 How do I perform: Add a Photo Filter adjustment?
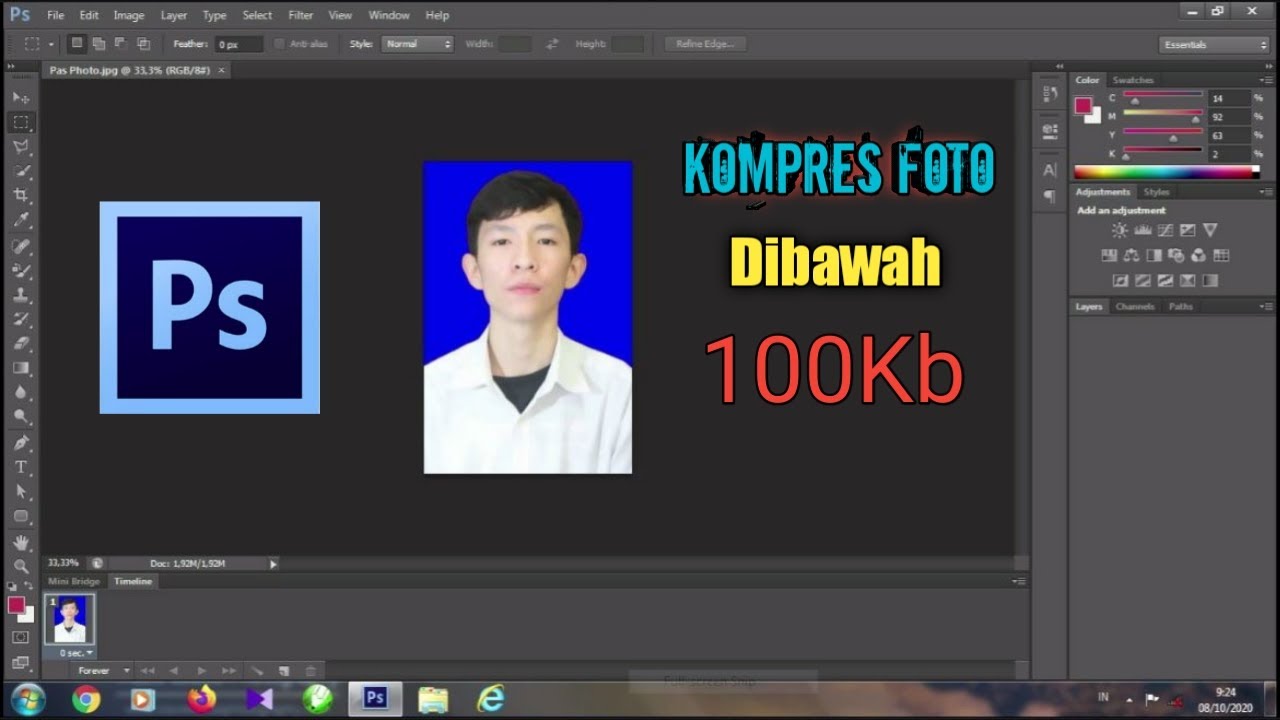point(1176,256)
